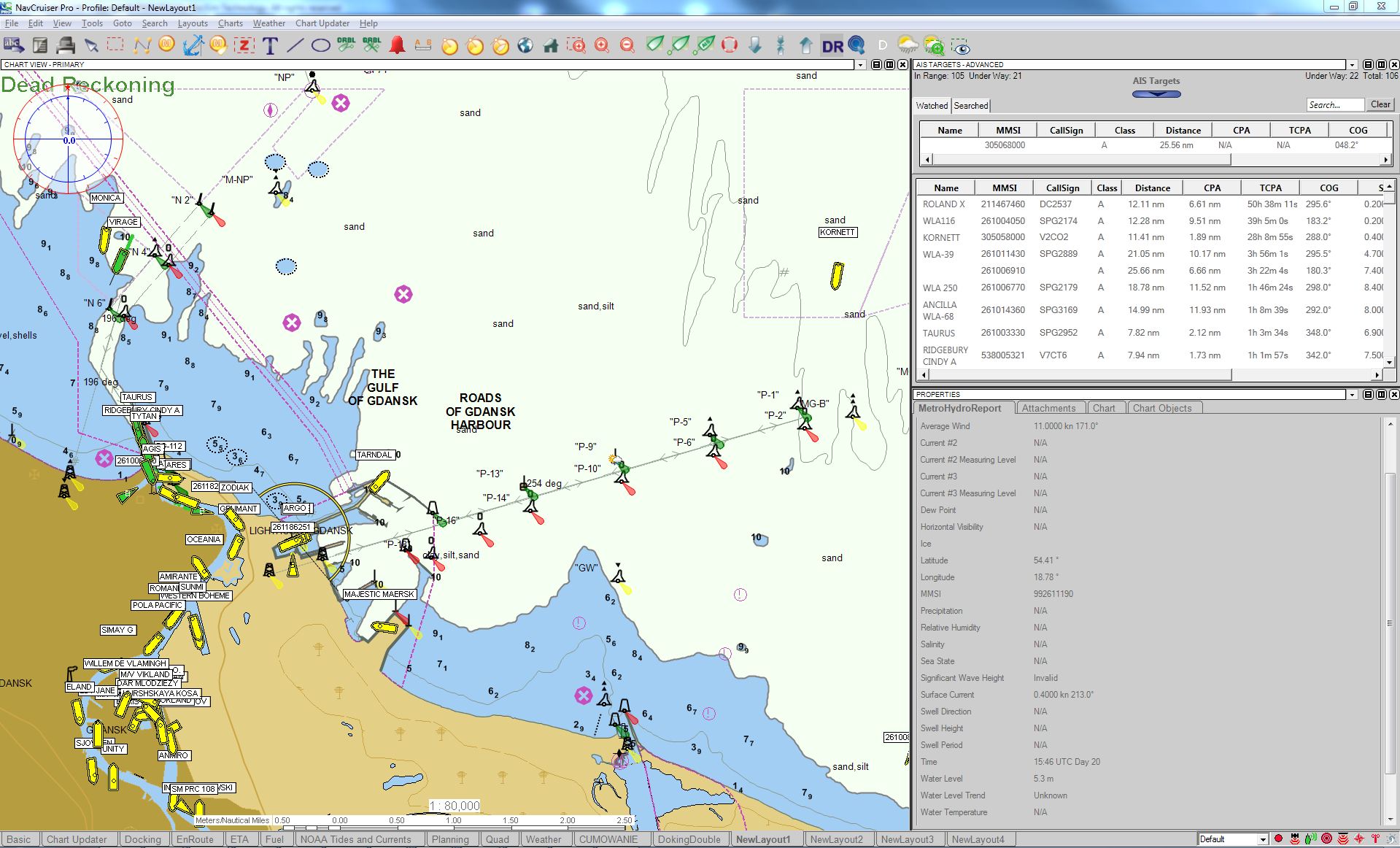Click the printer icon in toolbar
The image size is (1400, 848).
coord(66,46)
